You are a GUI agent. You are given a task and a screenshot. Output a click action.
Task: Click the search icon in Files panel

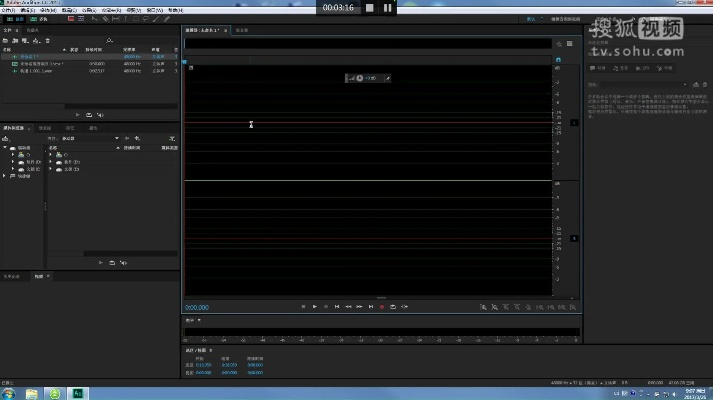point(109,40)
